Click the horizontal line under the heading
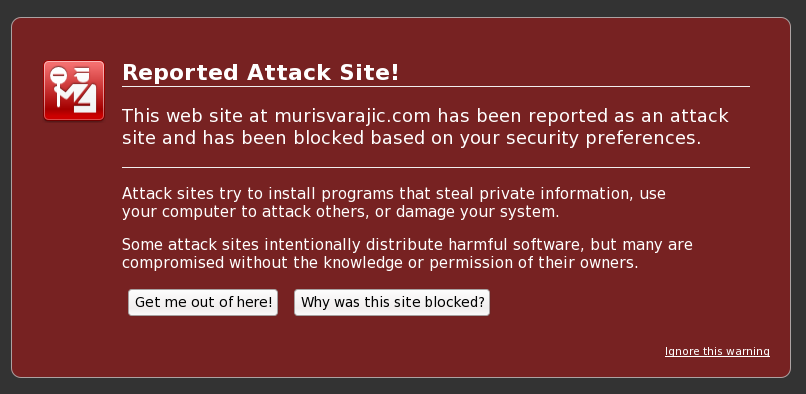This screenshot has height=394, width=806. pos(436,87)
